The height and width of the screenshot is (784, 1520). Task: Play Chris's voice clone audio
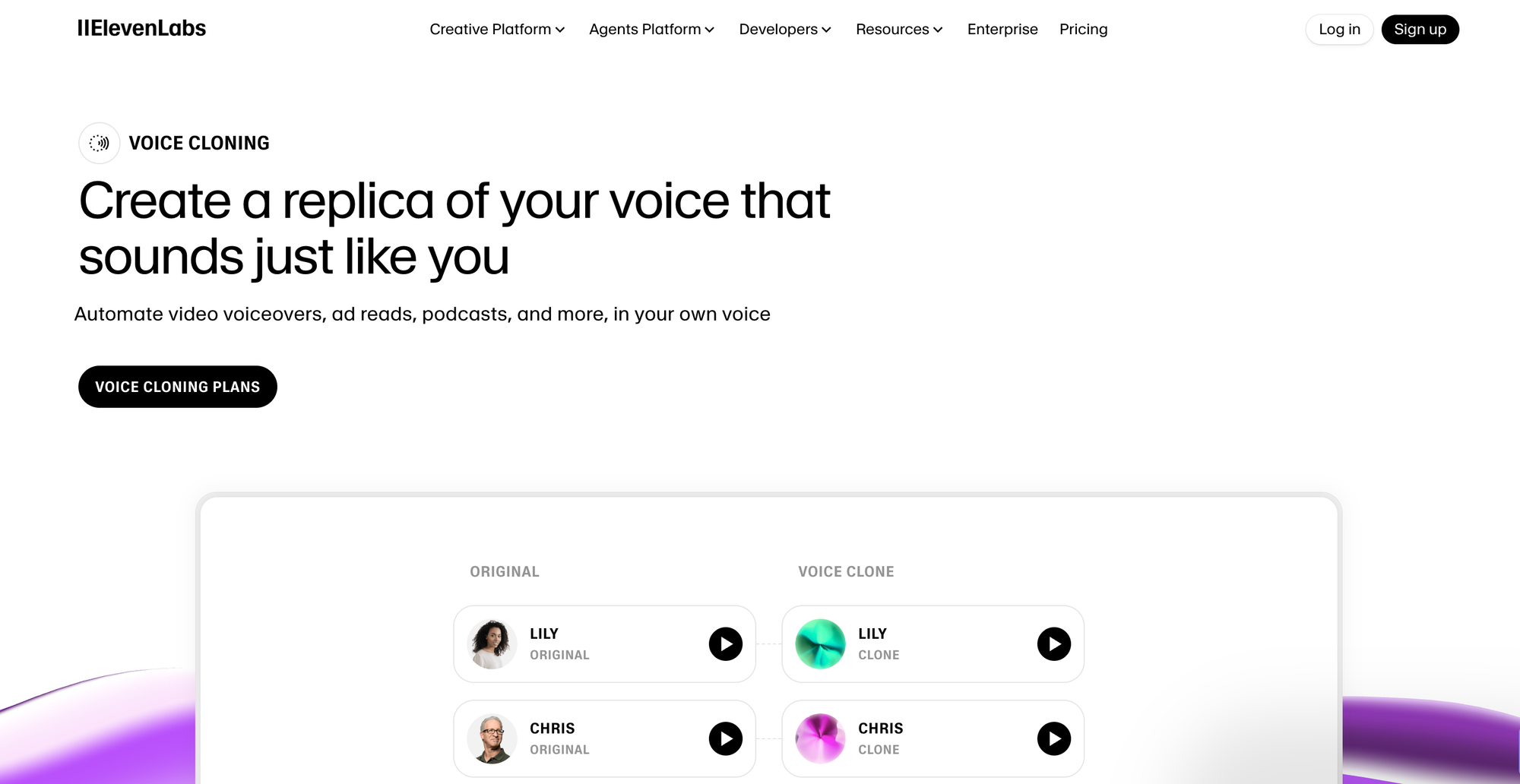click(x=1053, y=738)
